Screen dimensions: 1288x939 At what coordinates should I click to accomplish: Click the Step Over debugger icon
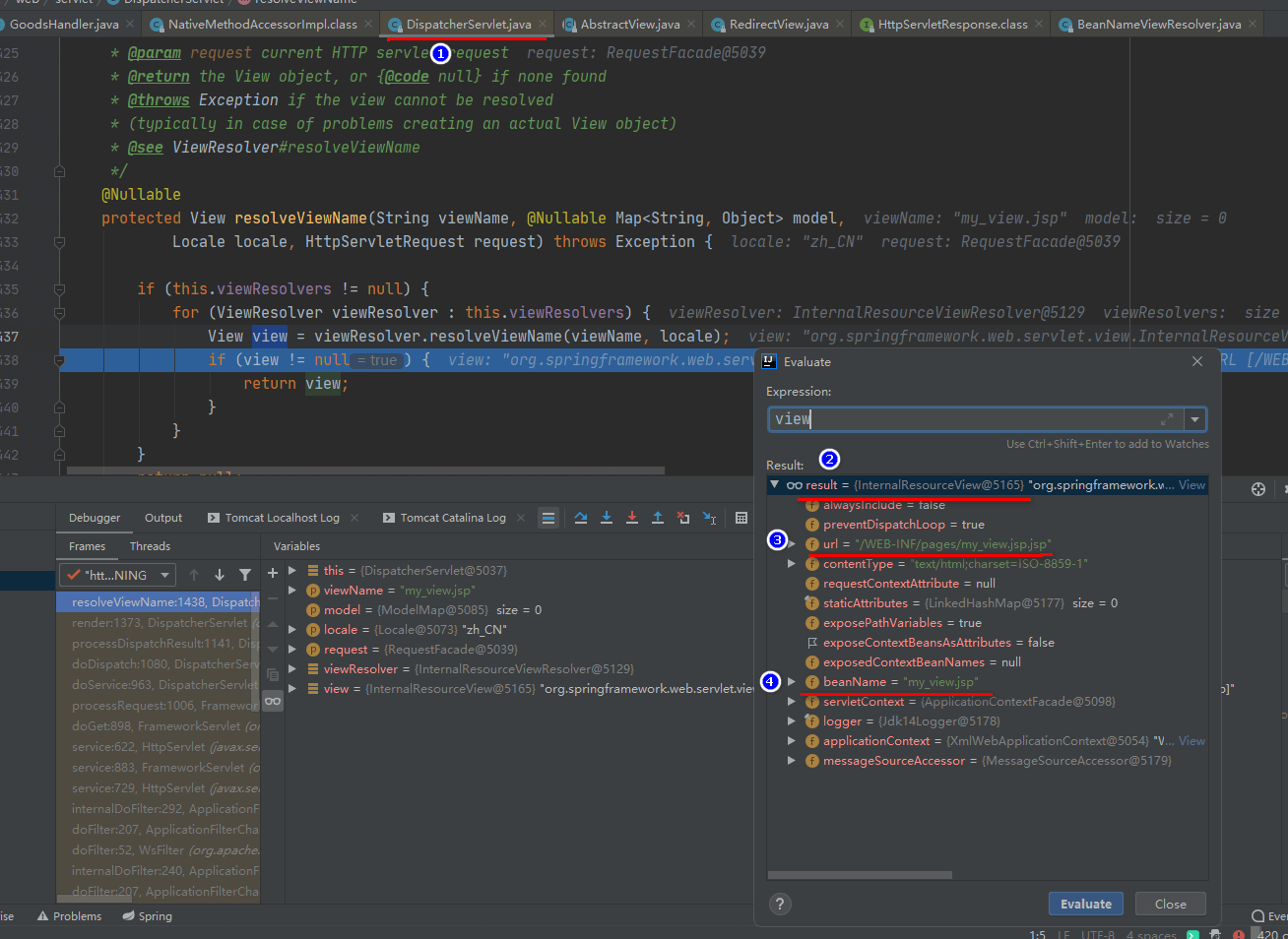(581, 518)
